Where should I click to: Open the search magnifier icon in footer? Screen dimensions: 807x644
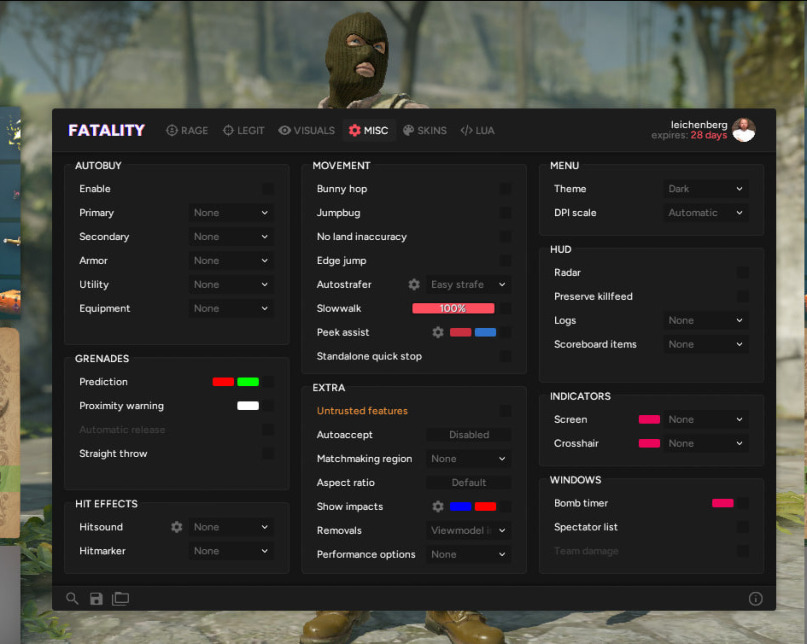(72, 599)
